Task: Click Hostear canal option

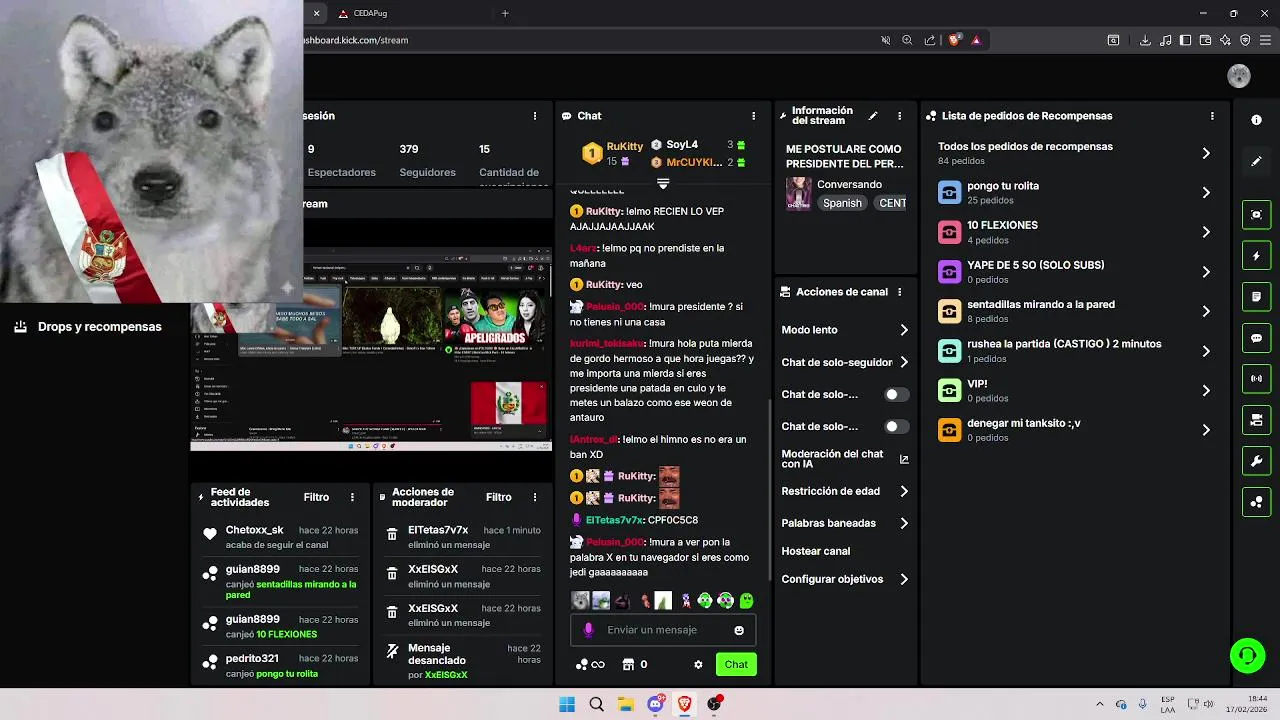Action: pos(816,551)
